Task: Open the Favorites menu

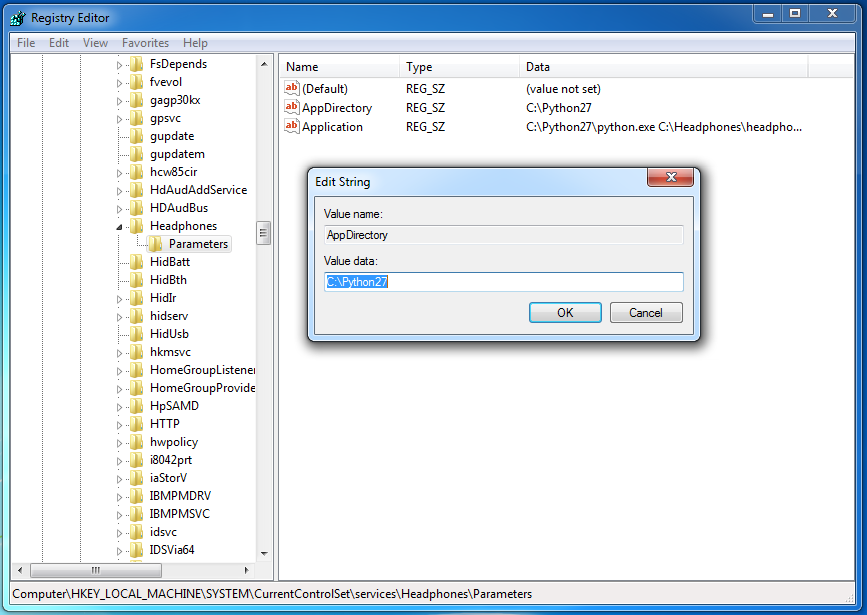Action: pos(145,43)
